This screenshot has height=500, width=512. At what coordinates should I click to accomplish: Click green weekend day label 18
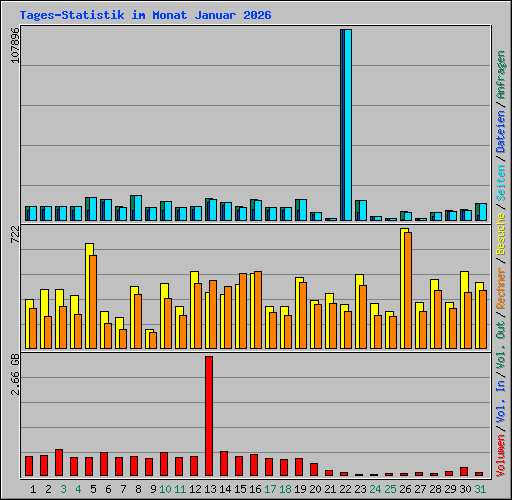tap(285, 489)
